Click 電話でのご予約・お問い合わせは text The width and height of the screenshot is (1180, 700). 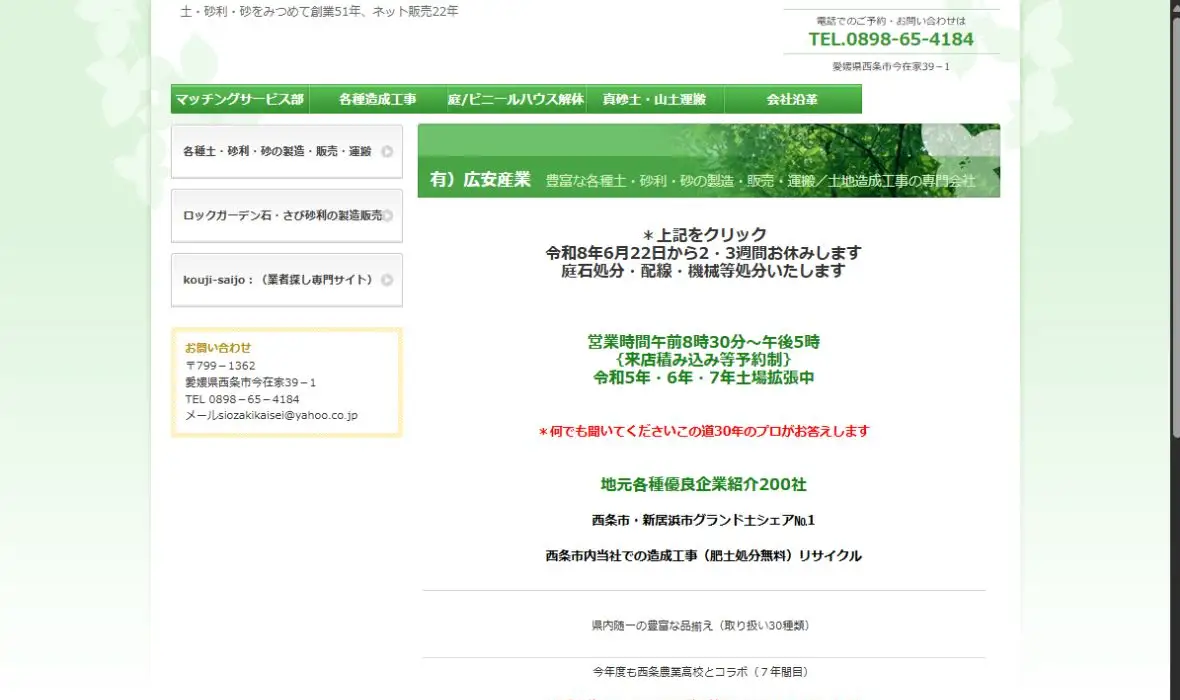[891, 21]
